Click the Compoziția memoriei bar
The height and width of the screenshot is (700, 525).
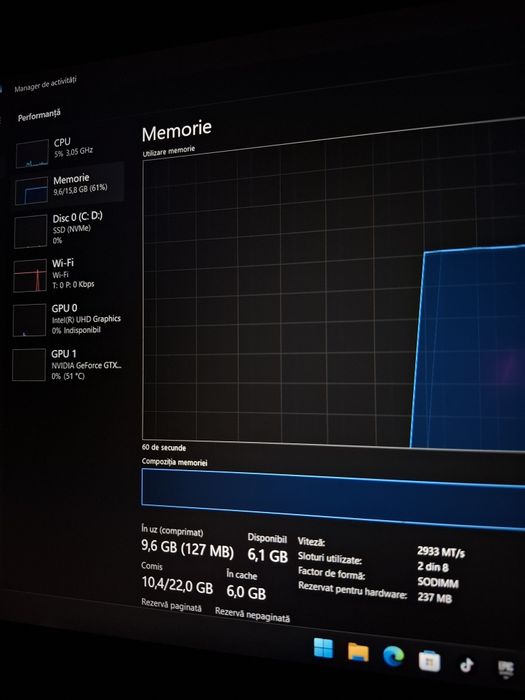tap(333, 499)
